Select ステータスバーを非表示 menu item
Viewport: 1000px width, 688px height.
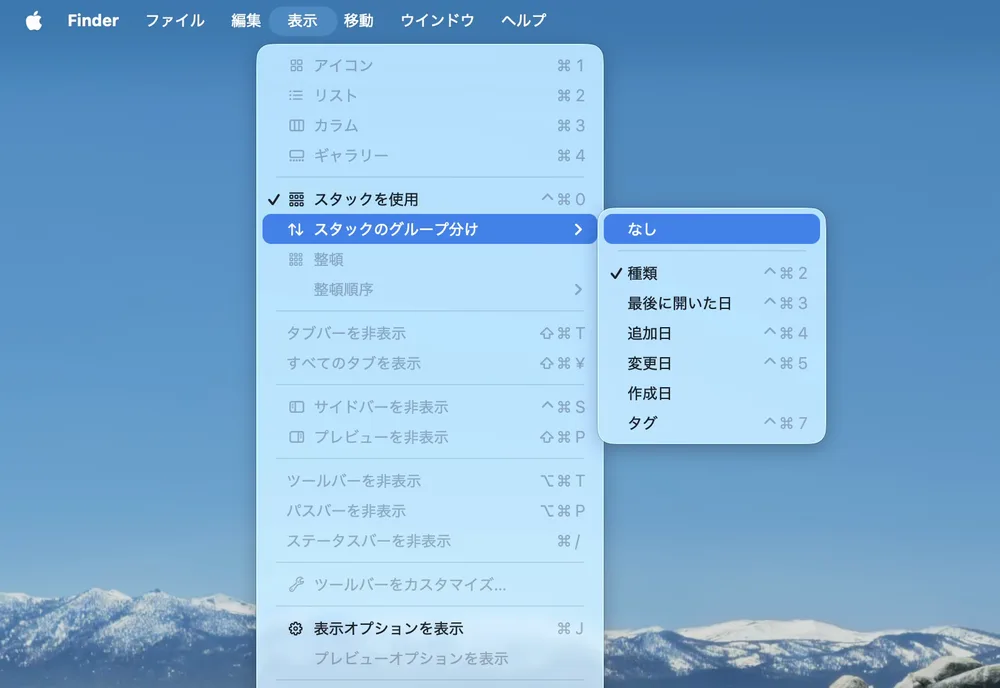(430, 541)
